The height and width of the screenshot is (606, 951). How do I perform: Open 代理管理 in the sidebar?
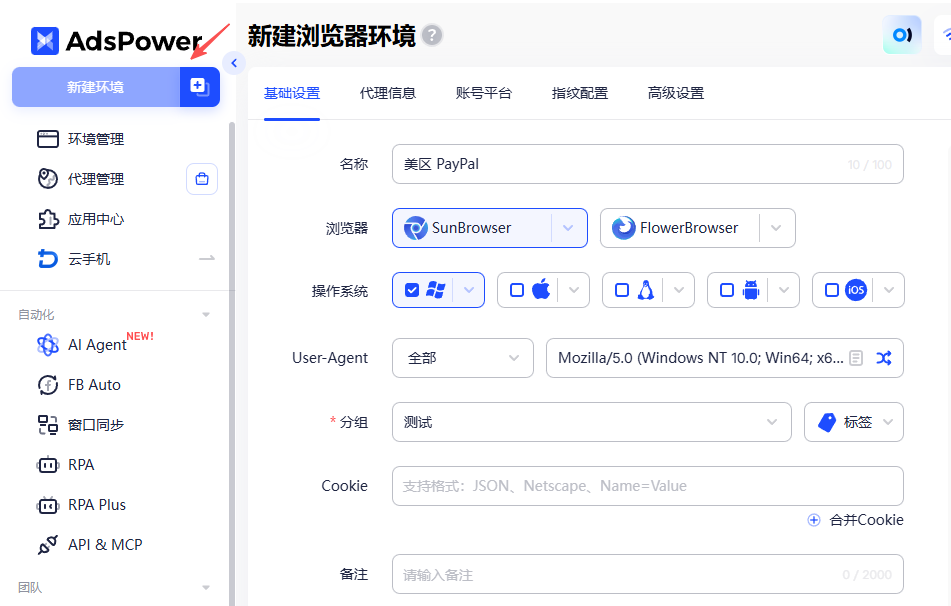click(x=96, y=179)
